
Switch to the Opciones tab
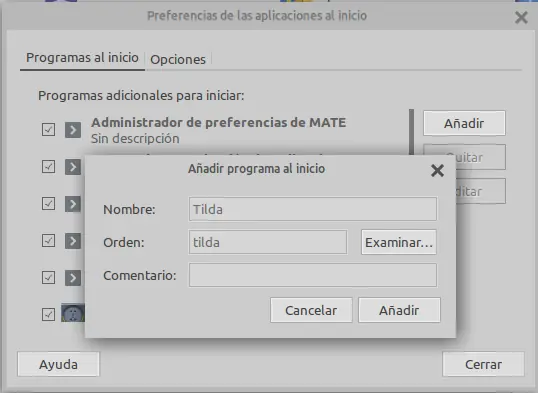[x=178, y=59]
